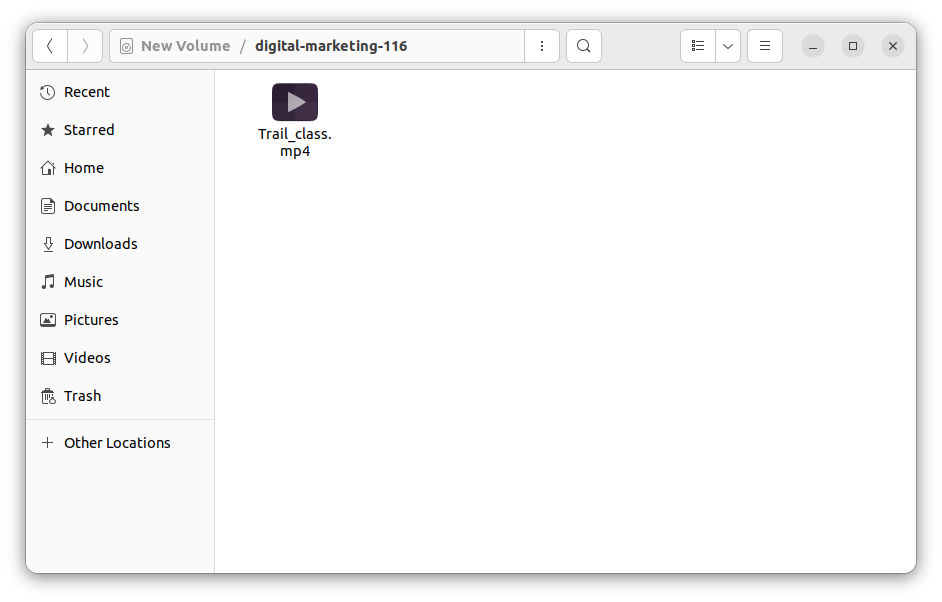Open Downloads from the sidebar

coord(100,244)
